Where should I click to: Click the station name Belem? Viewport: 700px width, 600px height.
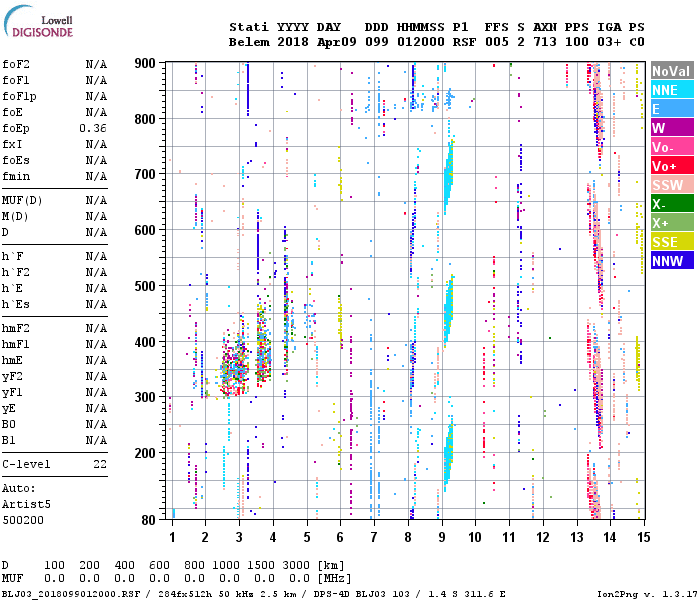(x=249, y=42)
